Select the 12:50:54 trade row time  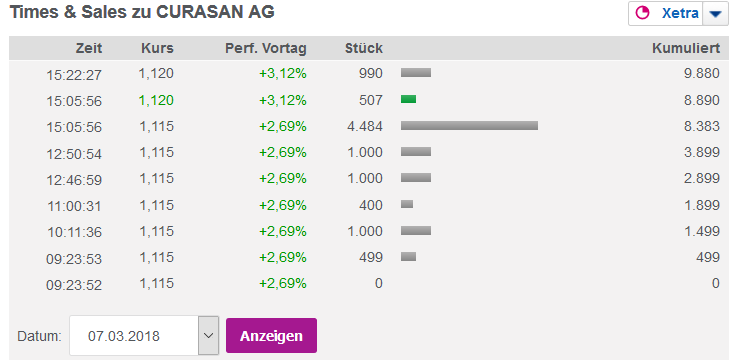pos(74,154)
